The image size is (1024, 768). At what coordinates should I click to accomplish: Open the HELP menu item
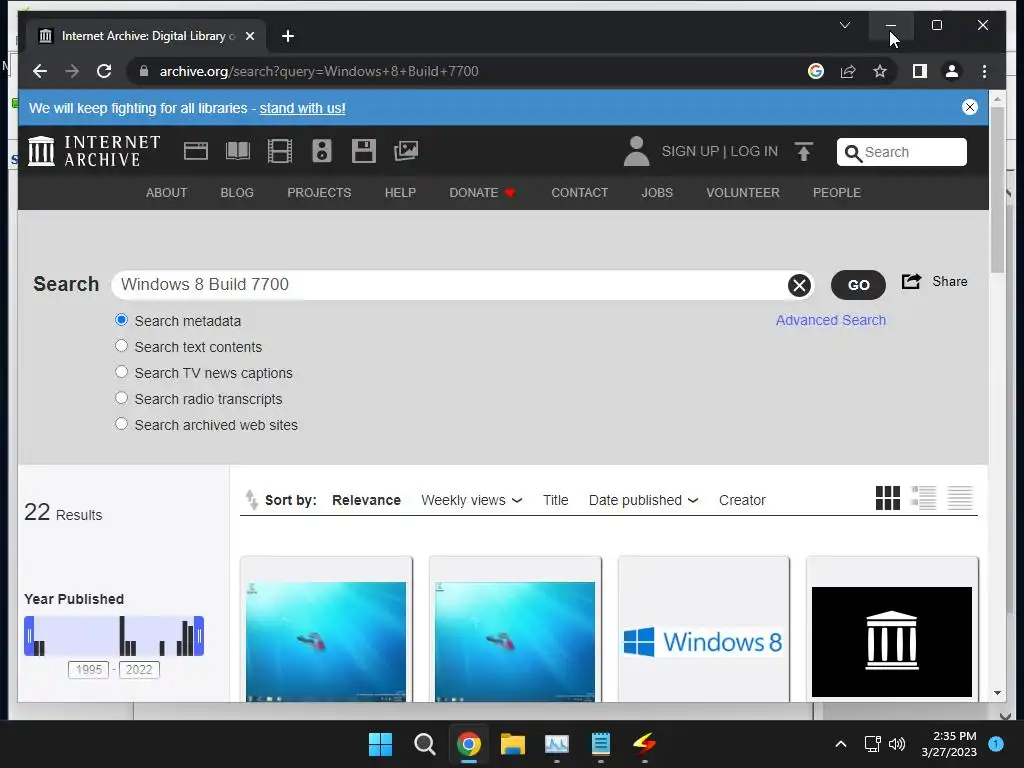[x=400, y=193]
